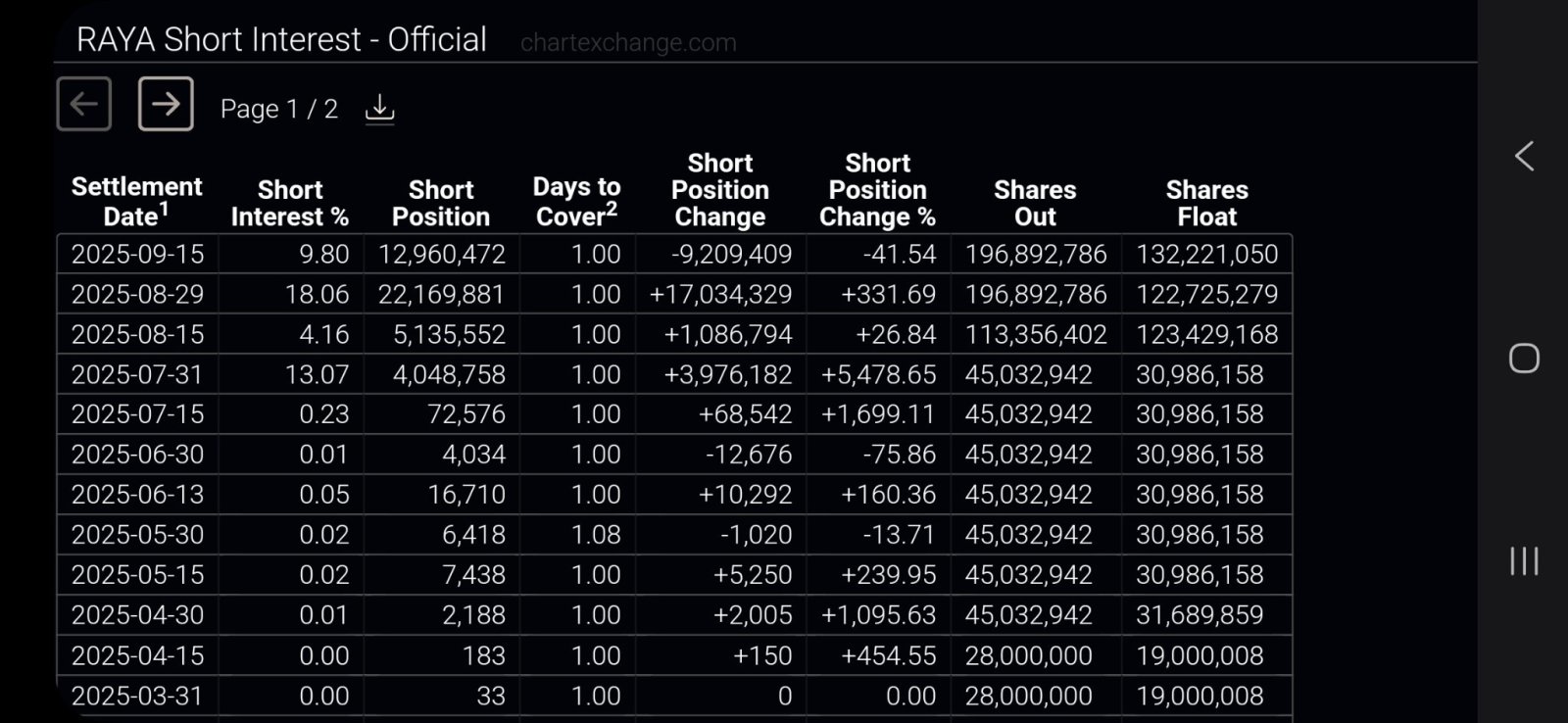This screenshot has width=1568, height=723.
Task: Click the Page 1 / 2 indicator
Action: 279,109
